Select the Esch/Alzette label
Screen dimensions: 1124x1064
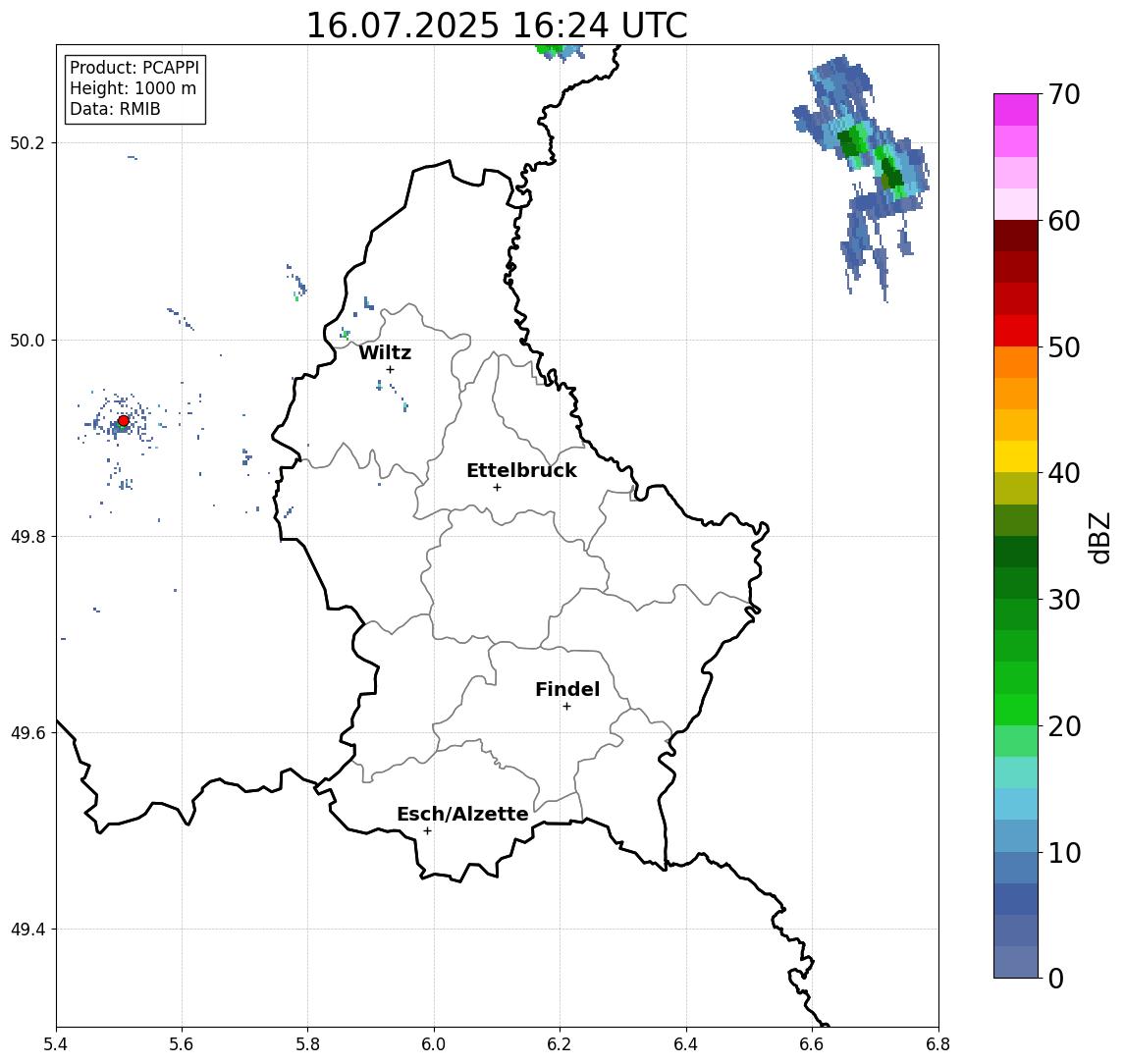coord(462,814)
